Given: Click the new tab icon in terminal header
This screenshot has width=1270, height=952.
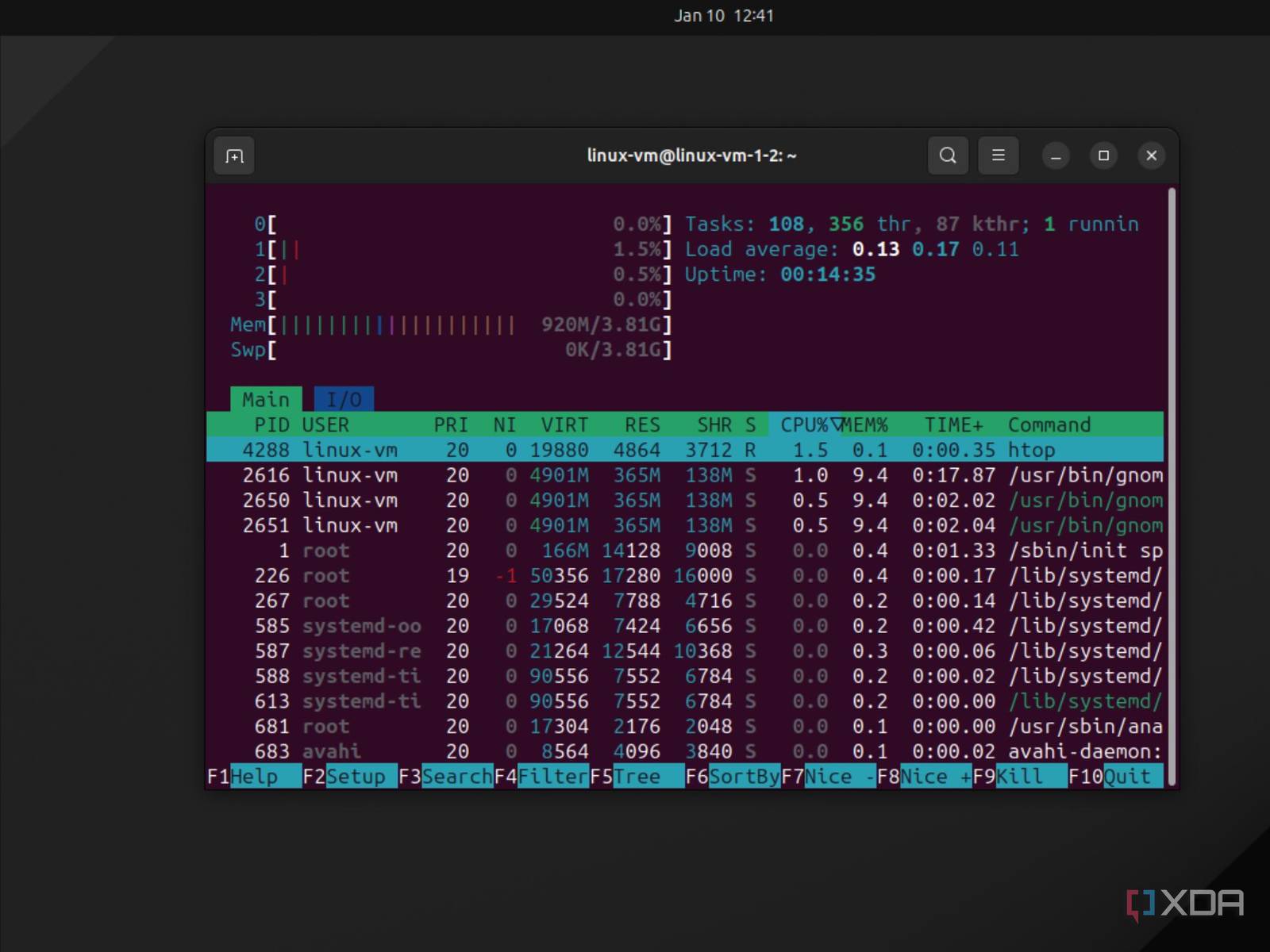Looking at the screenshot, I should point(234,156).
